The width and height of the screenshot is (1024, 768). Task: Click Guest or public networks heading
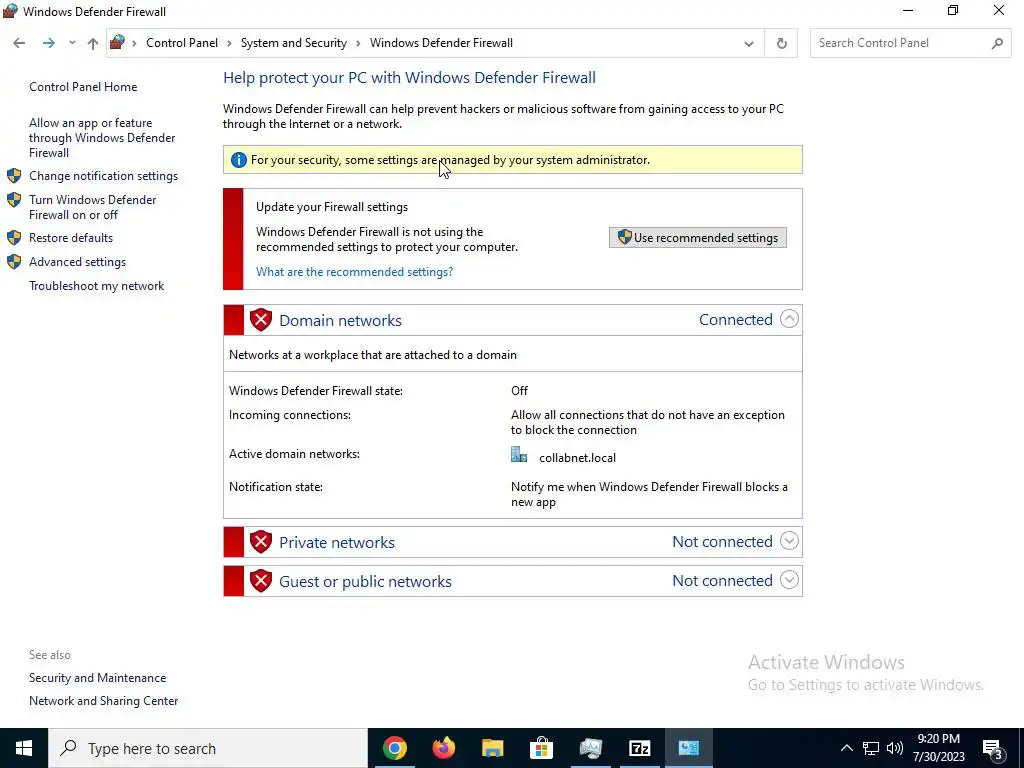pyautogui.click(x=365, y=582)
